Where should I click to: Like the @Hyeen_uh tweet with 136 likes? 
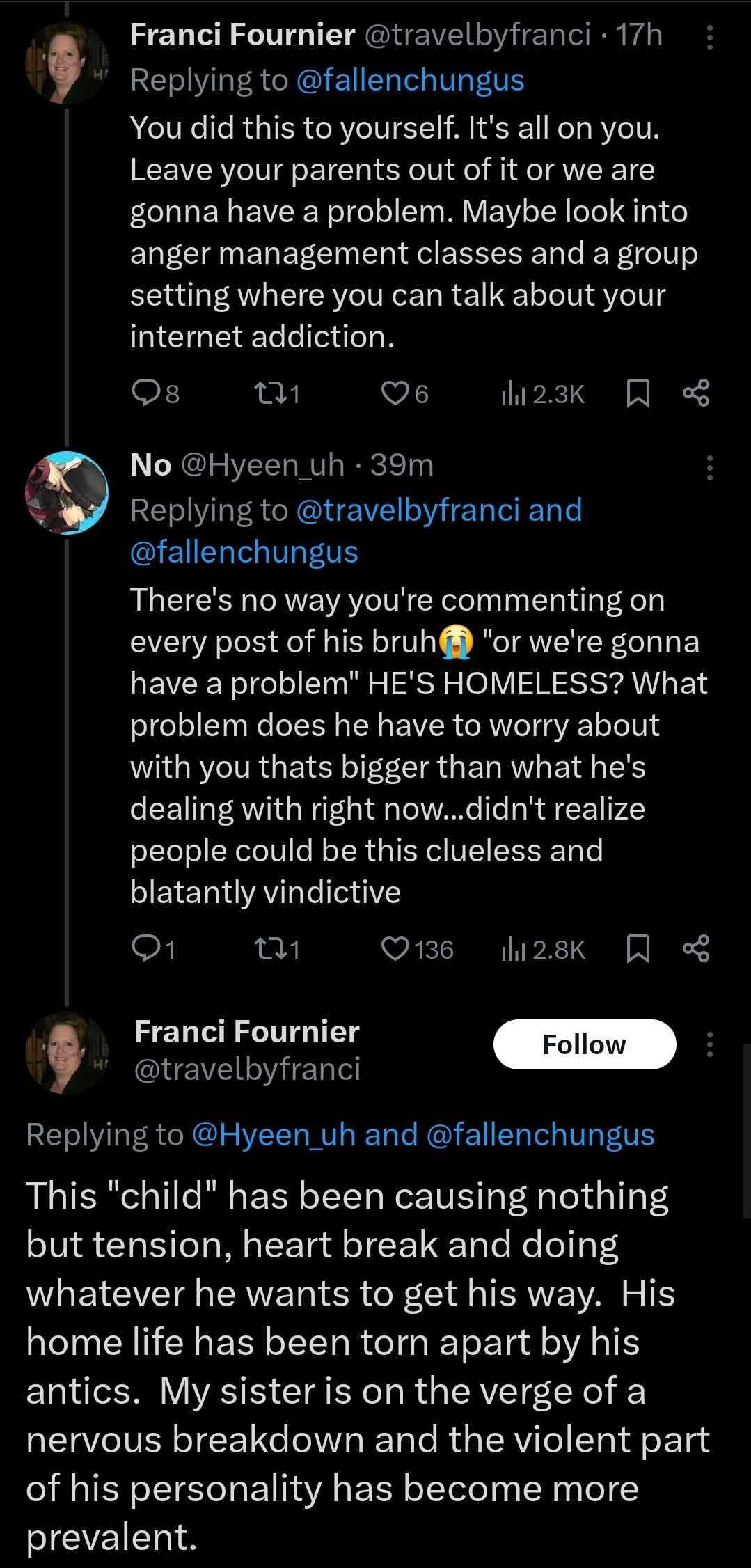point(395,948)
